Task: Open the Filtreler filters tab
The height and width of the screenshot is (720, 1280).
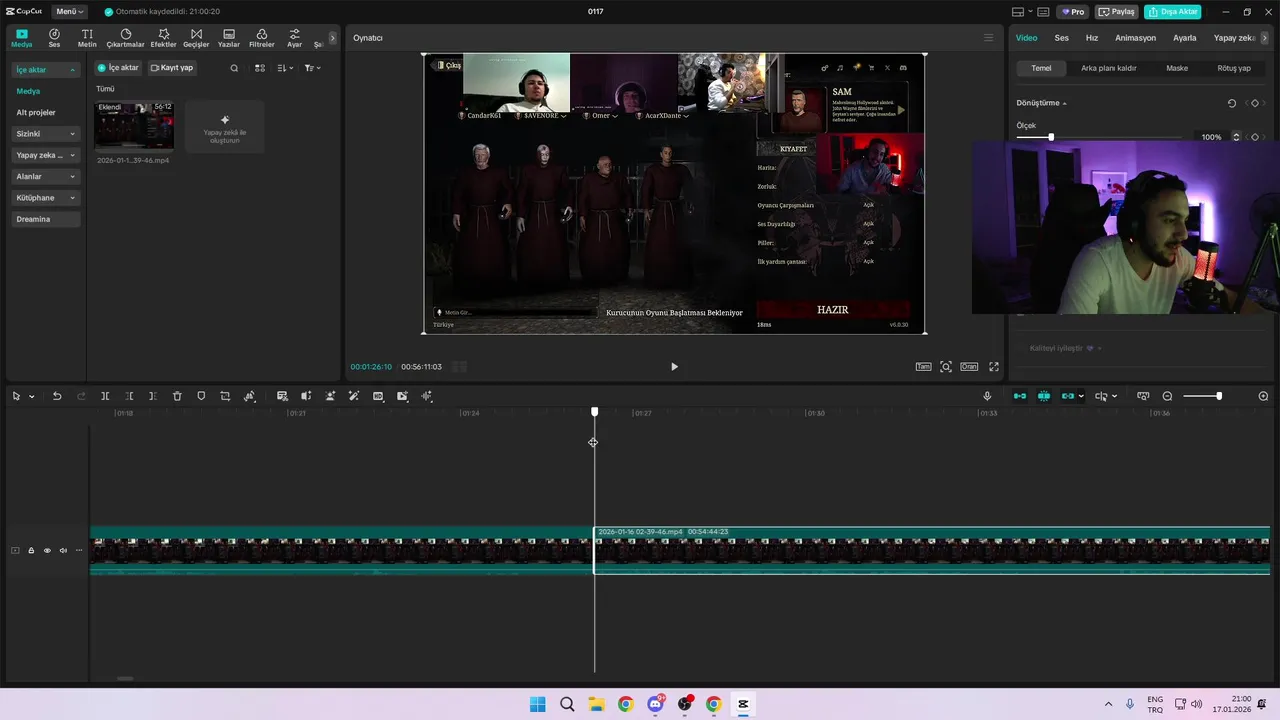Action: point(261,38)
